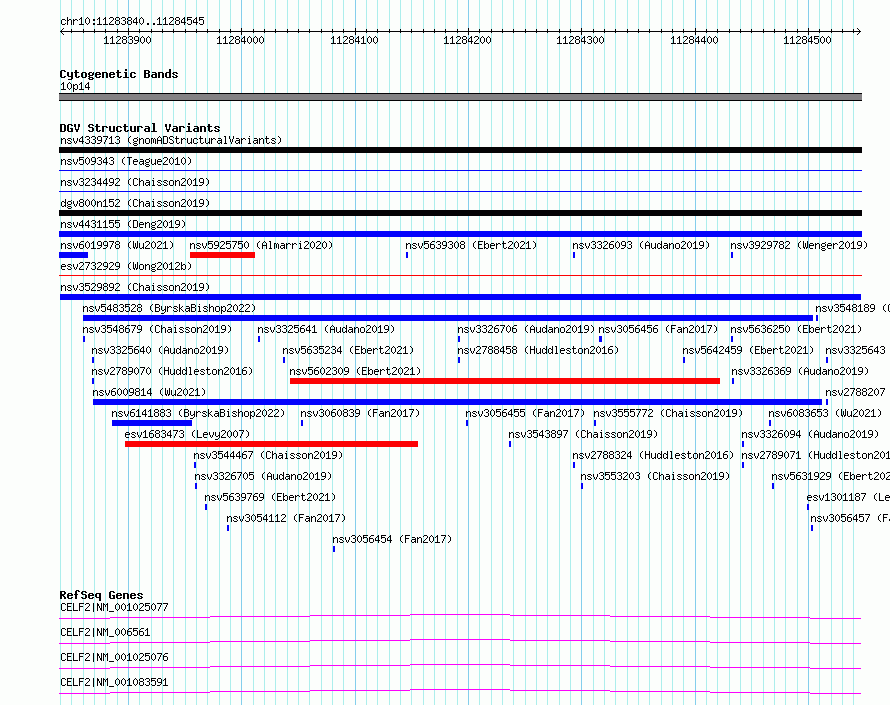This screenshot has width=890, height=705.
Task: Click ruler position 11284000
Action: 241,40
